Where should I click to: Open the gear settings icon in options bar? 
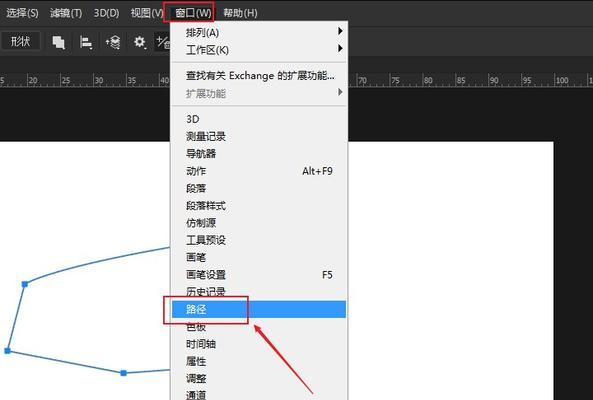pyautogui.click(x=140, y=42)
